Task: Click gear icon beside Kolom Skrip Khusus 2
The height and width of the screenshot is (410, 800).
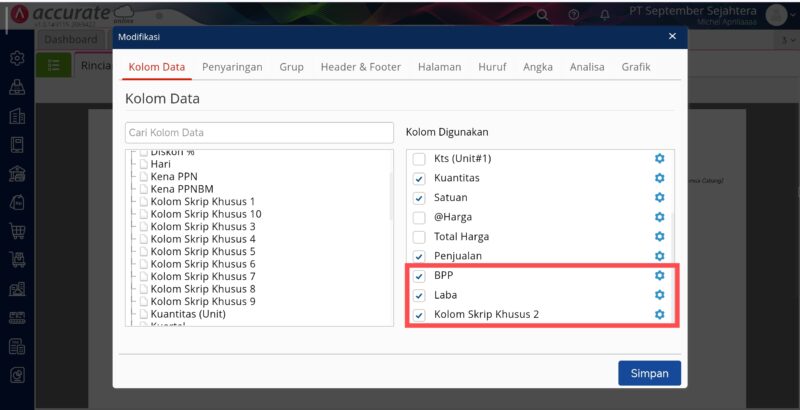Action: [x=659, y=314]
